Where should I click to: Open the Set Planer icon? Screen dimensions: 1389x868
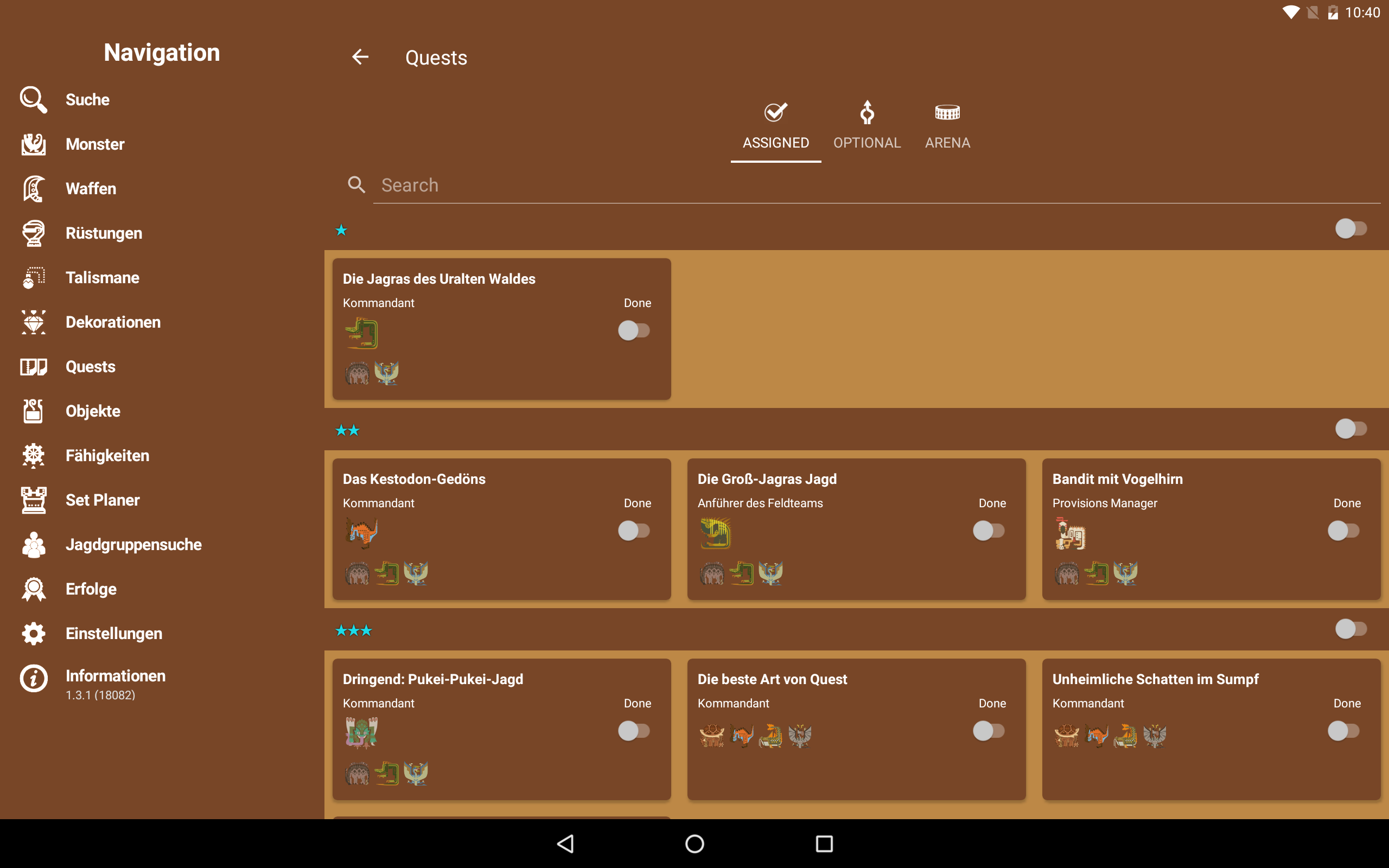point(33,500)
